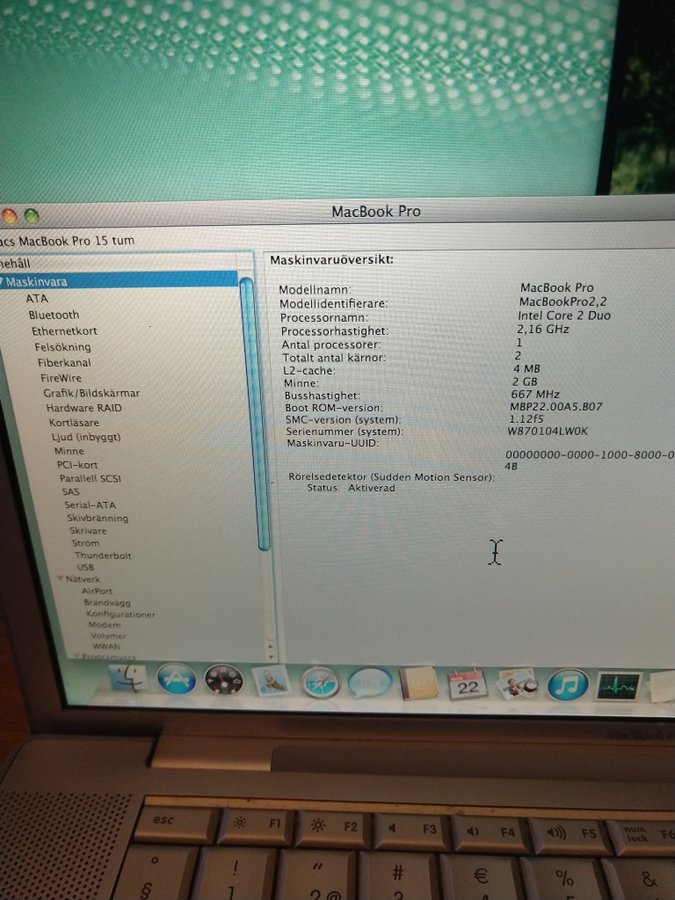Select AirPort under Nätverk
The image size is (675, 900).
click(97, 591)
